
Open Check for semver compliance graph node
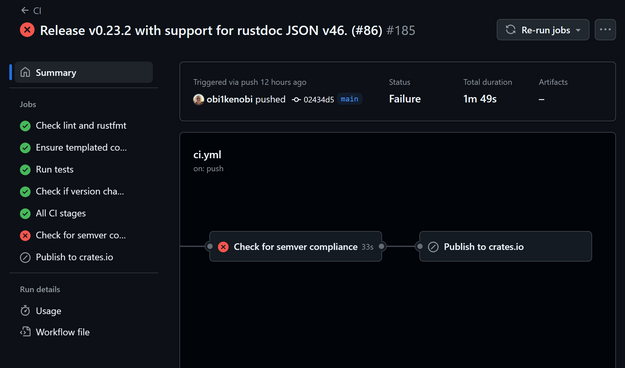295,247
